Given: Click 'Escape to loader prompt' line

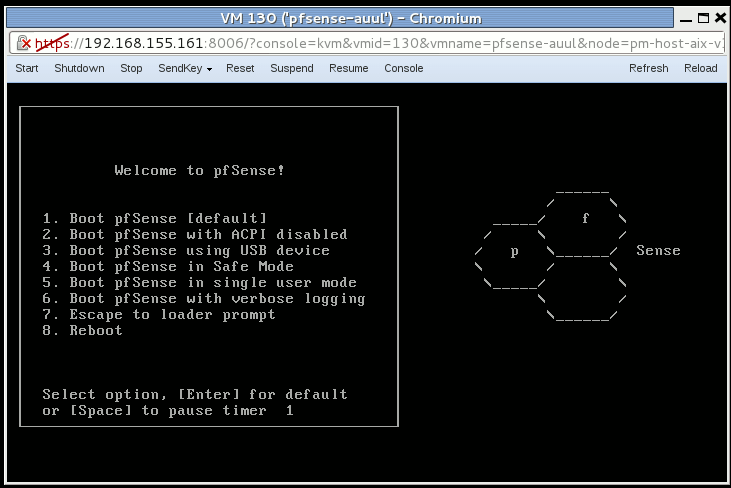Looking at the screenshot, I should (159, 315).
